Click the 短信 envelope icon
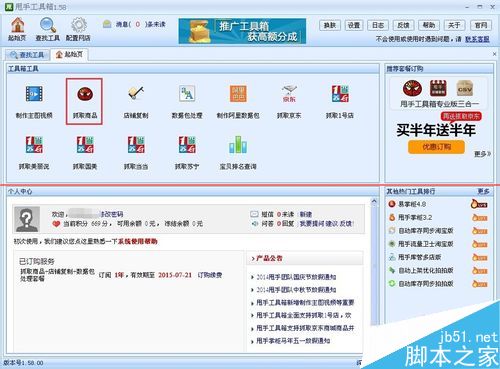The image size is (500, 369). [254, 214]
